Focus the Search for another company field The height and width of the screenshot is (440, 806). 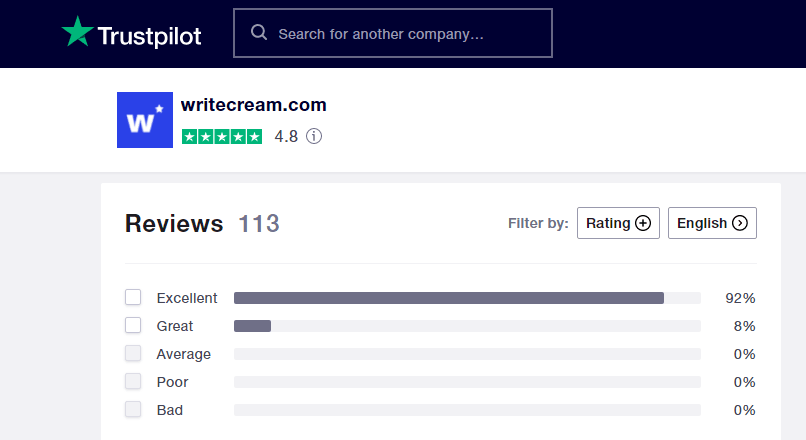(393, 33)
